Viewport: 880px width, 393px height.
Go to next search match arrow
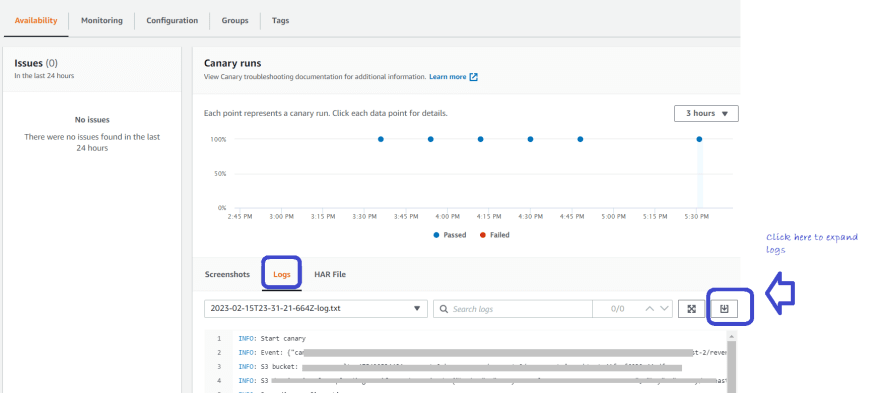click(x=664, y=309)
